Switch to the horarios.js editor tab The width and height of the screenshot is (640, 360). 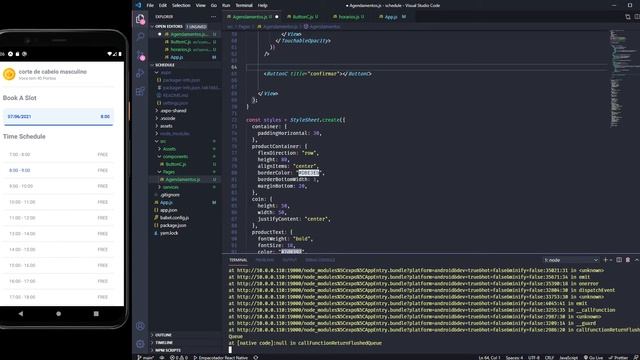coord(349,17)
